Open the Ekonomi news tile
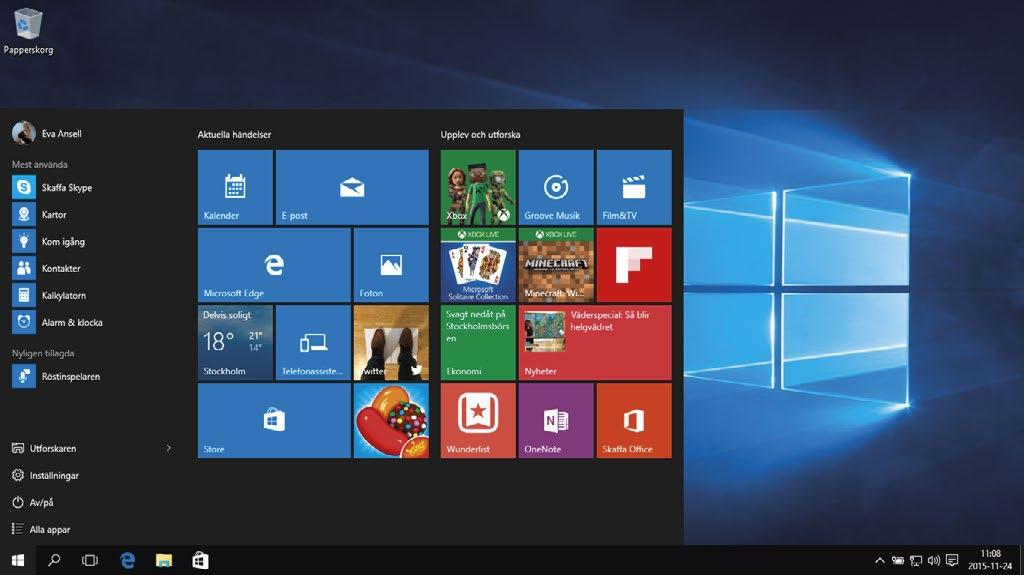This screenshot has height=575, width=1024. [478, 342]
